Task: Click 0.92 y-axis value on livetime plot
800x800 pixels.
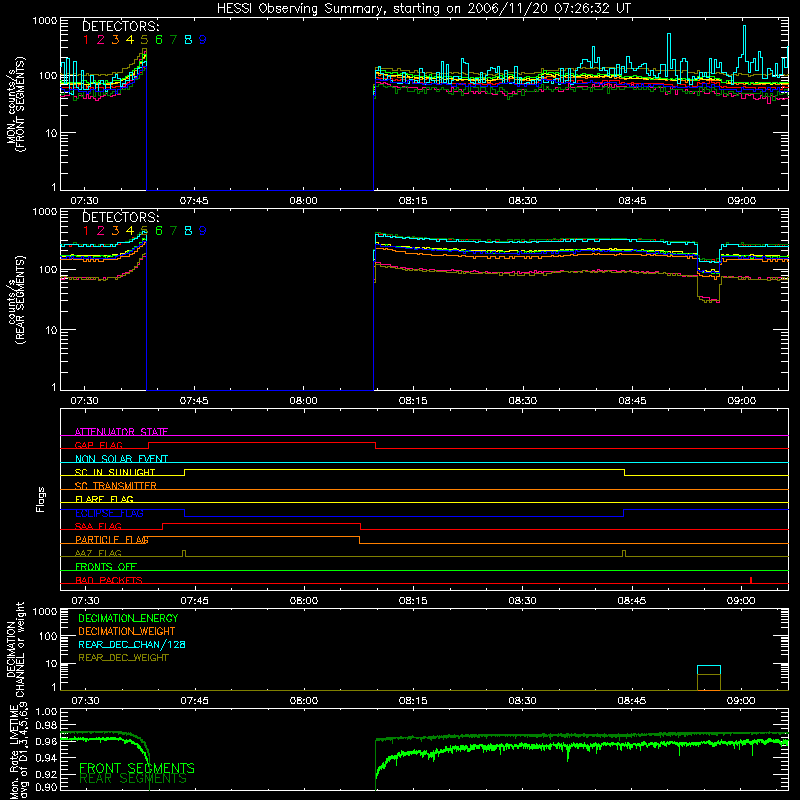Action: (46, 774)
